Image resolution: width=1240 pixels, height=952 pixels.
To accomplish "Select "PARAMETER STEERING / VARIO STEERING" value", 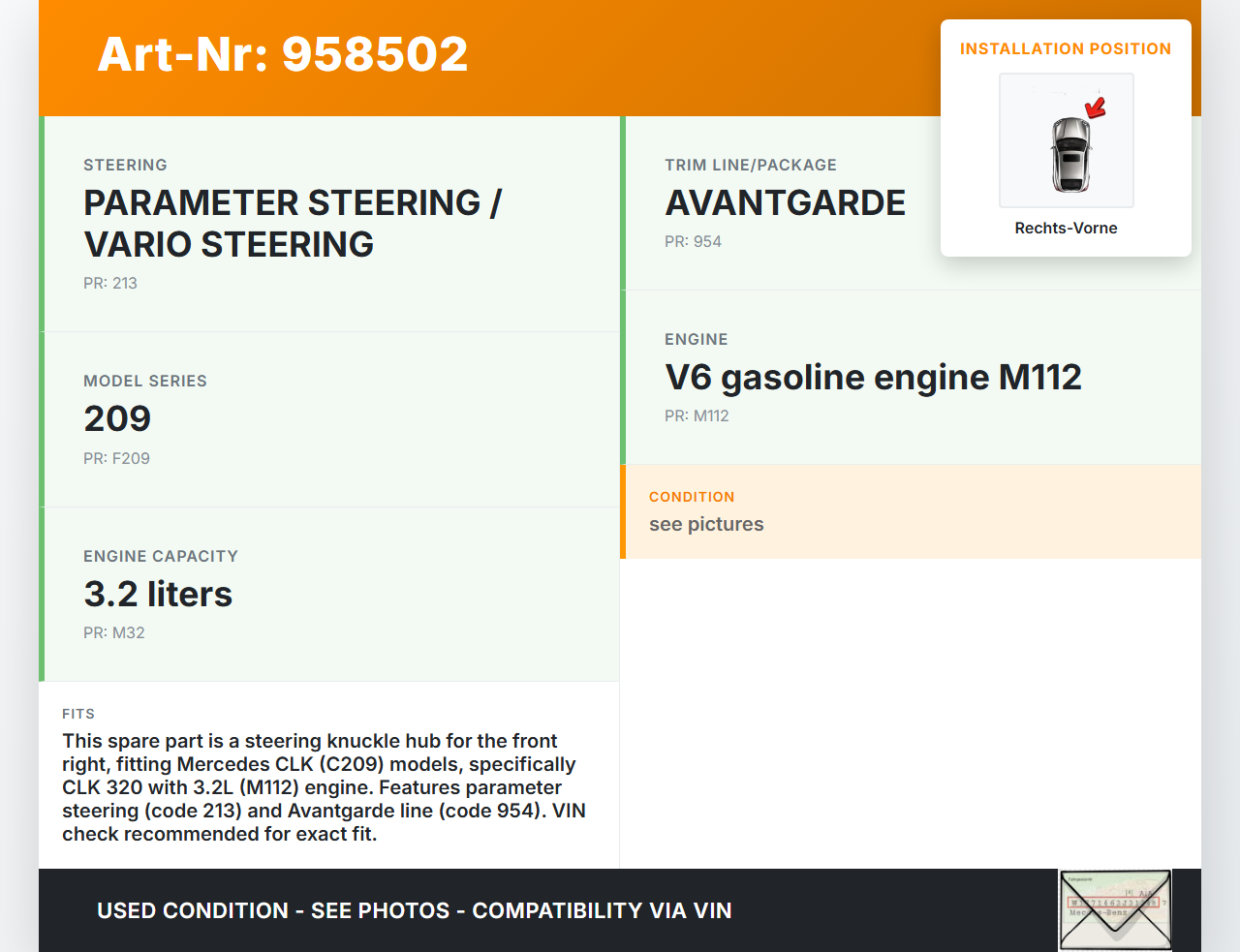I will 293,224.
